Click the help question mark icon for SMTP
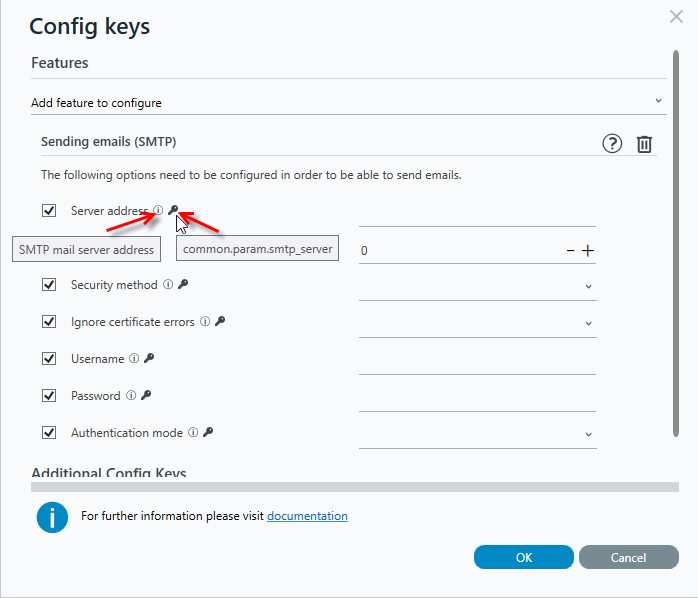Screen dimensions: 698x598 612,144
